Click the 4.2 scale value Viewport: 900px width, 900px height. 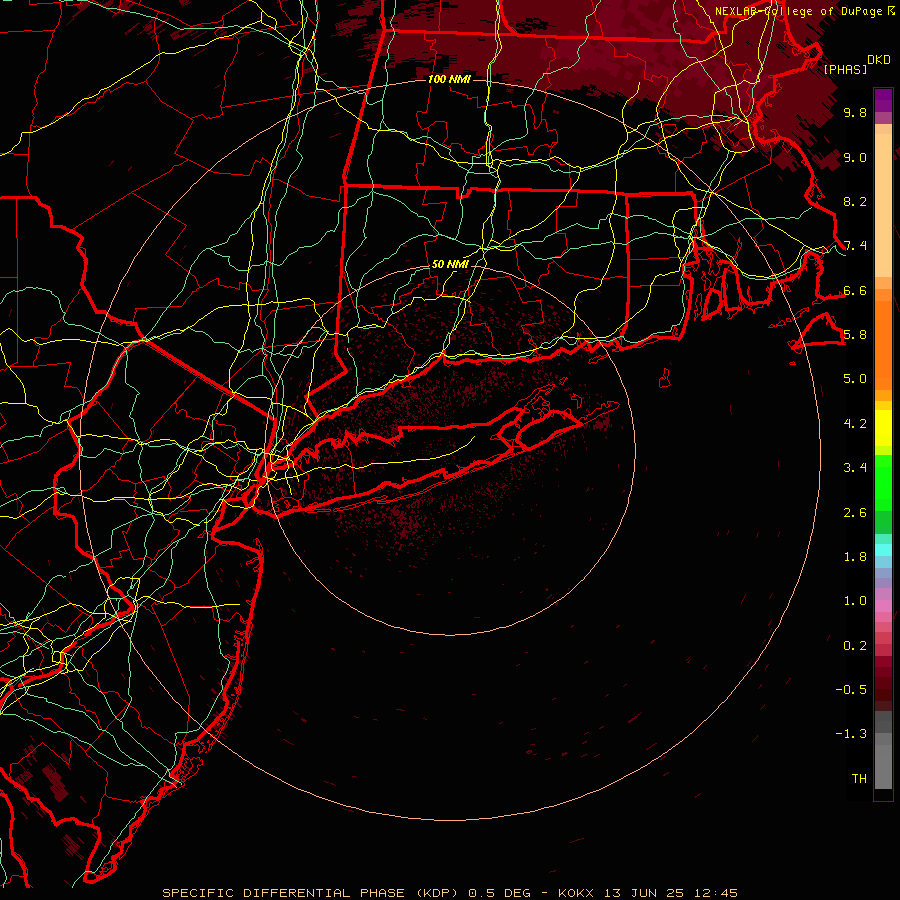(x=855, y=424)
